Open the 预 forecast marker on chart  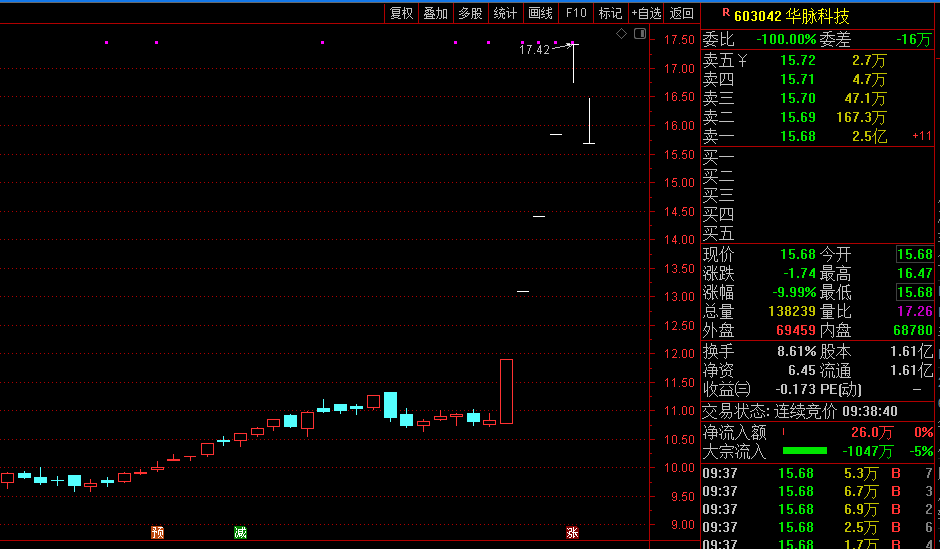tap(158, 532)
